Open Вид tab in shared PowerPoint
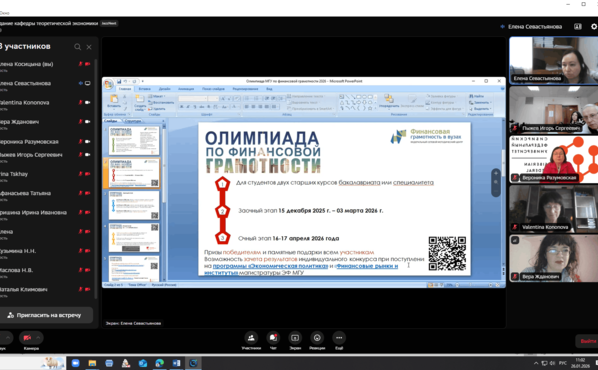This screenshot has width=598, height=370. (x=269, y=89)
